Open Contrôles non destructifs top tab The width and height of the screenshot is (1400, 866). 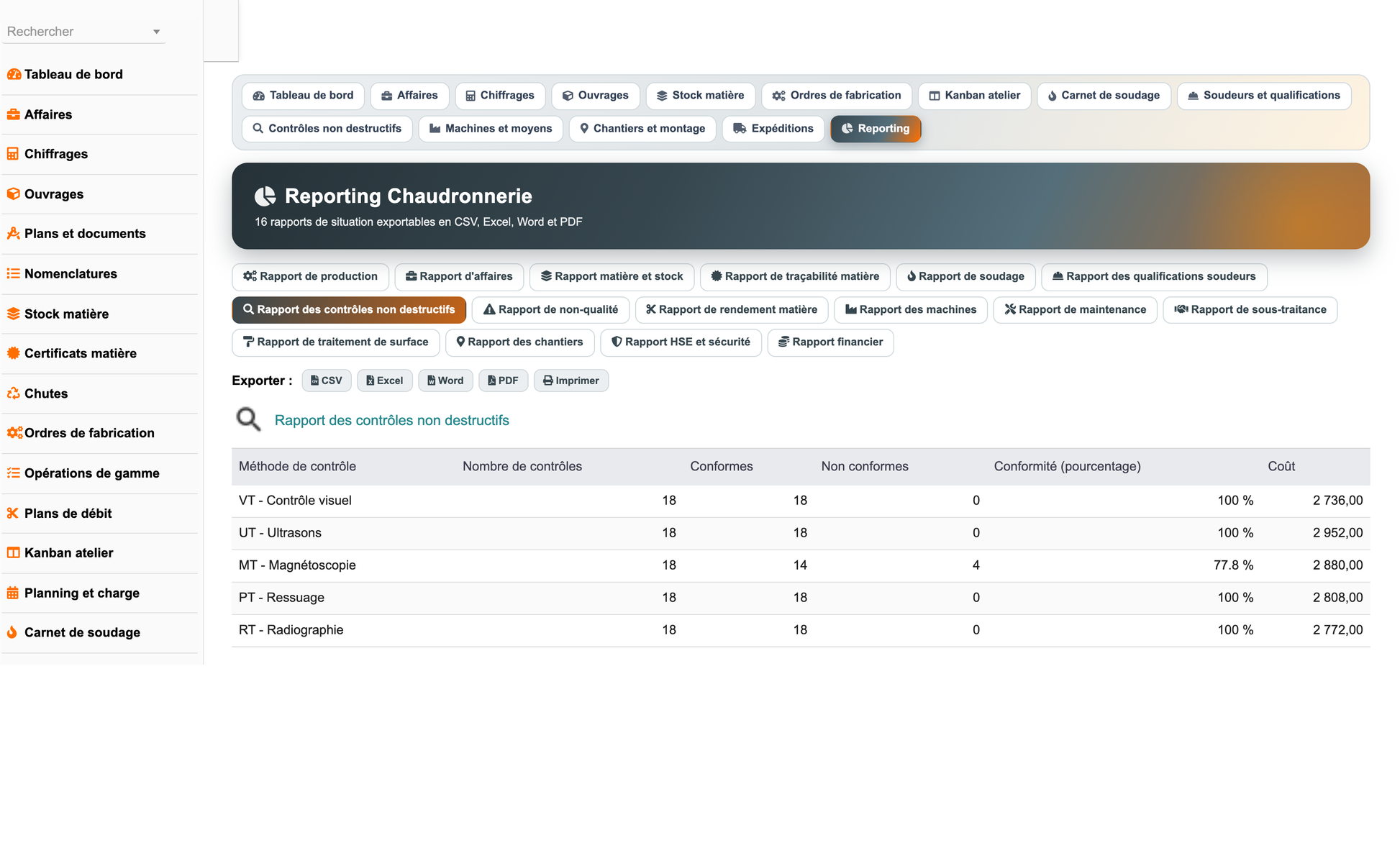tap(327, 129)
